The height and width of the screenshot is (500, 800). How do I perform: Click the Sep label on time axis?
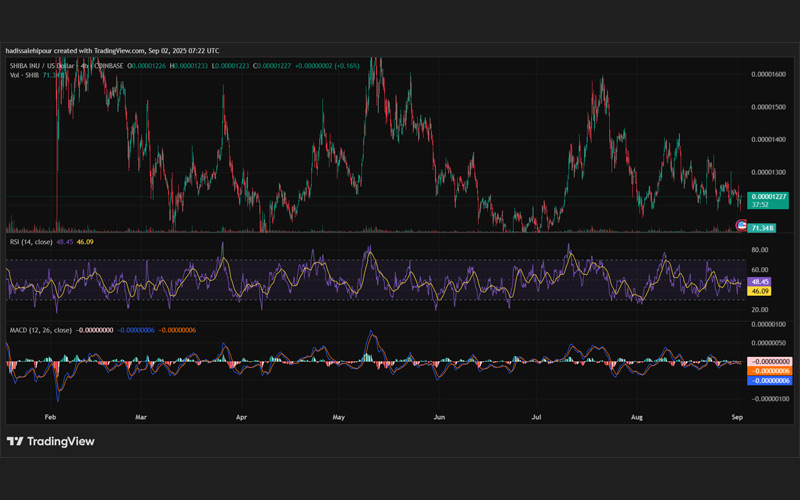[737, 417]
